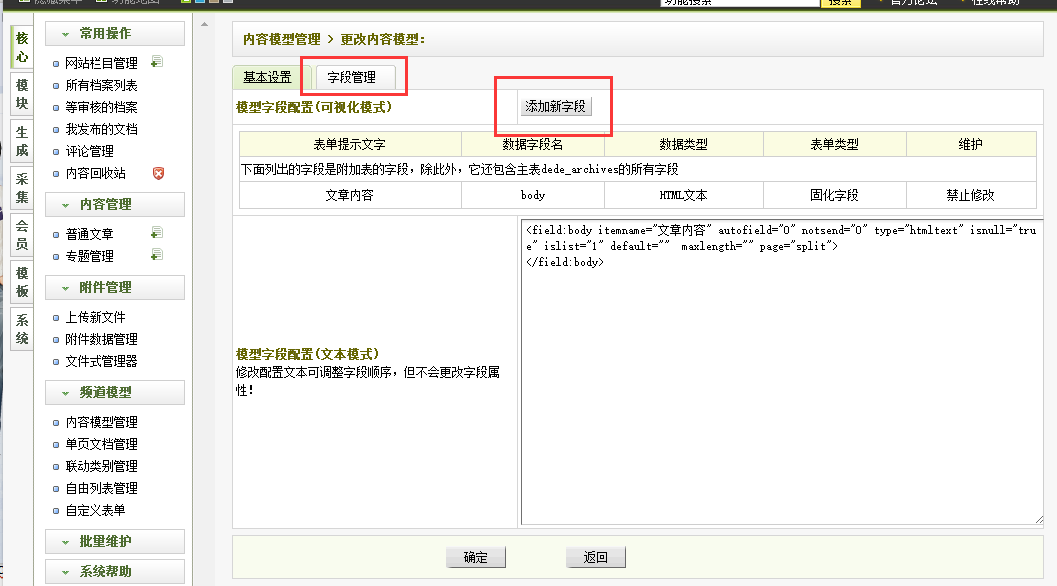Collapse the 附件管理 menu section

[x=115, y=287]
